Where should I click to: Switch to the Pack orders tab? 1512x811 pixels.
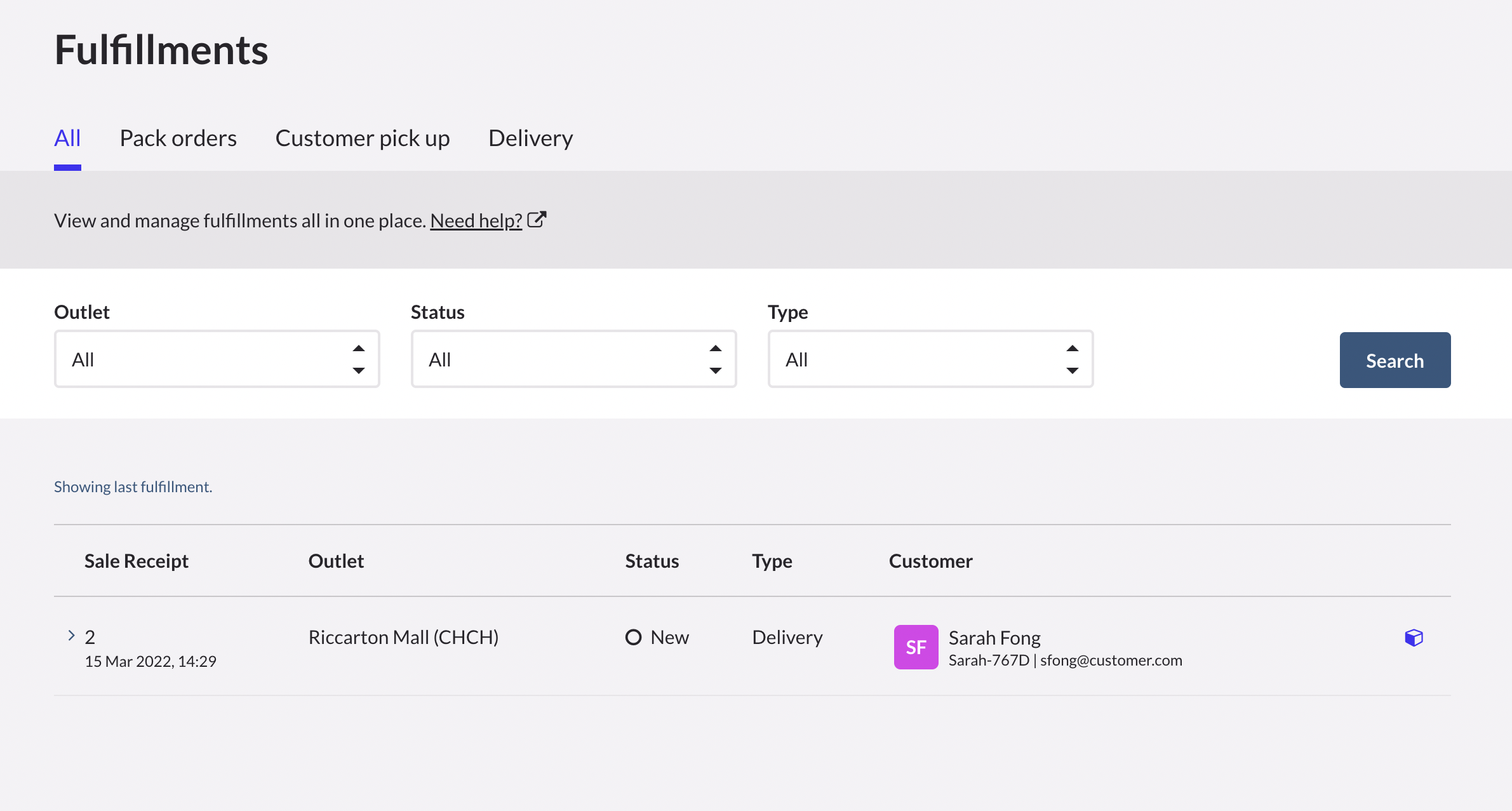178,138
